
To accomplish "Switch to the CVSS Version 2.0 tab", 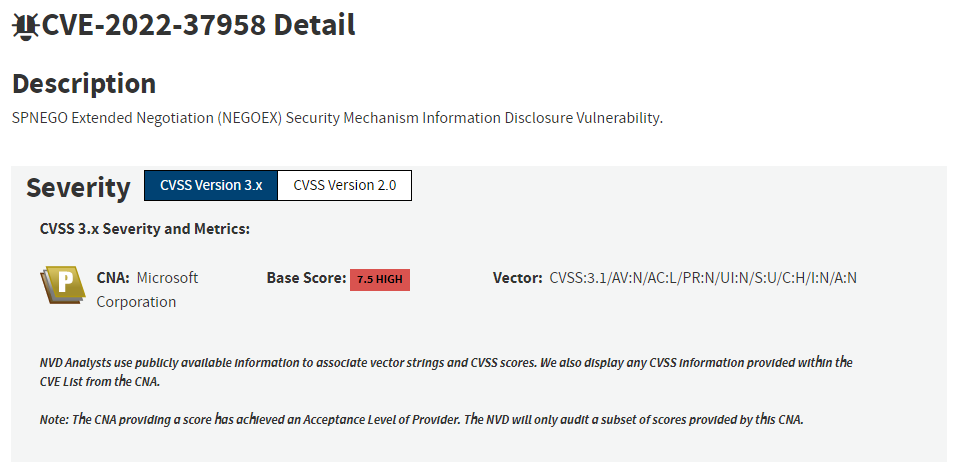I will (x=344, y=186).
